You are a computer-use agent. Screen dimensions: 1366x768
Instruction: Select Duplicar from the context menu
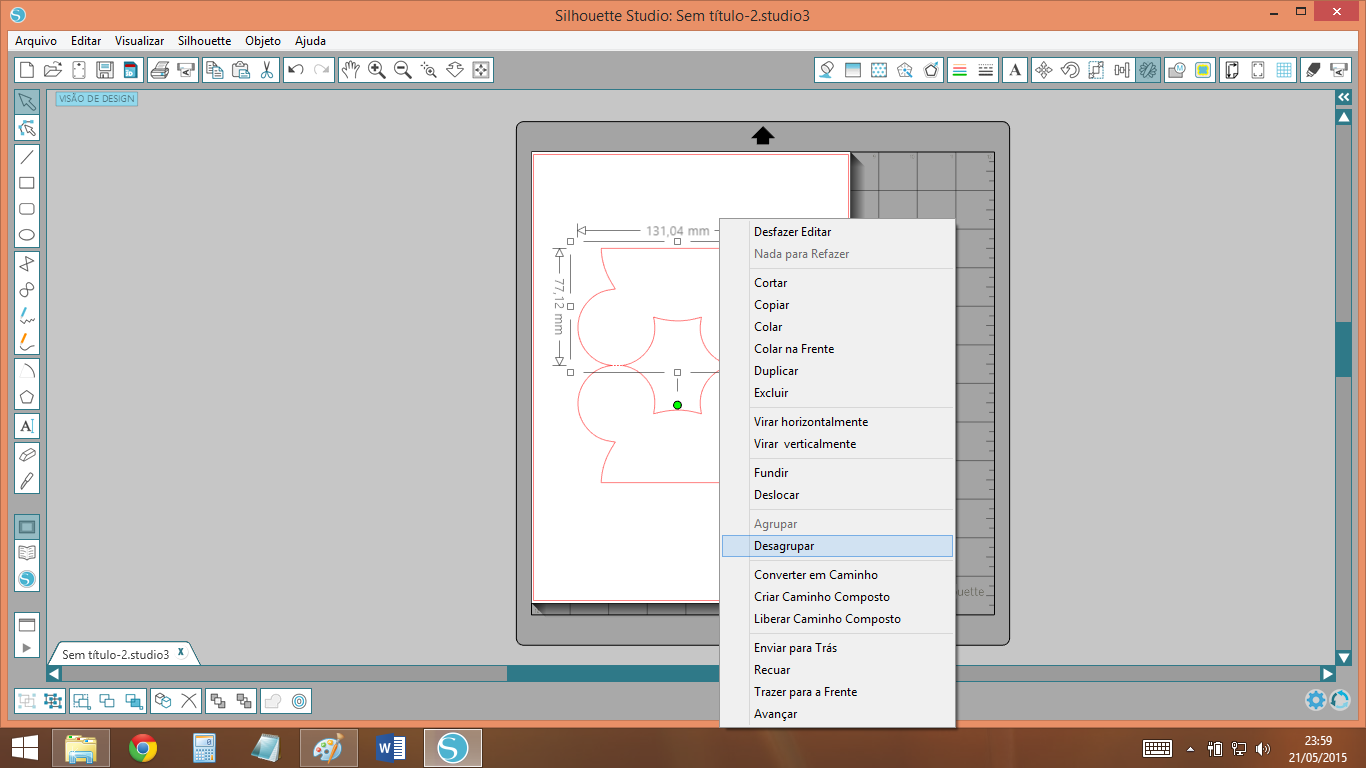pyautogui.click(x=837, y=371)
